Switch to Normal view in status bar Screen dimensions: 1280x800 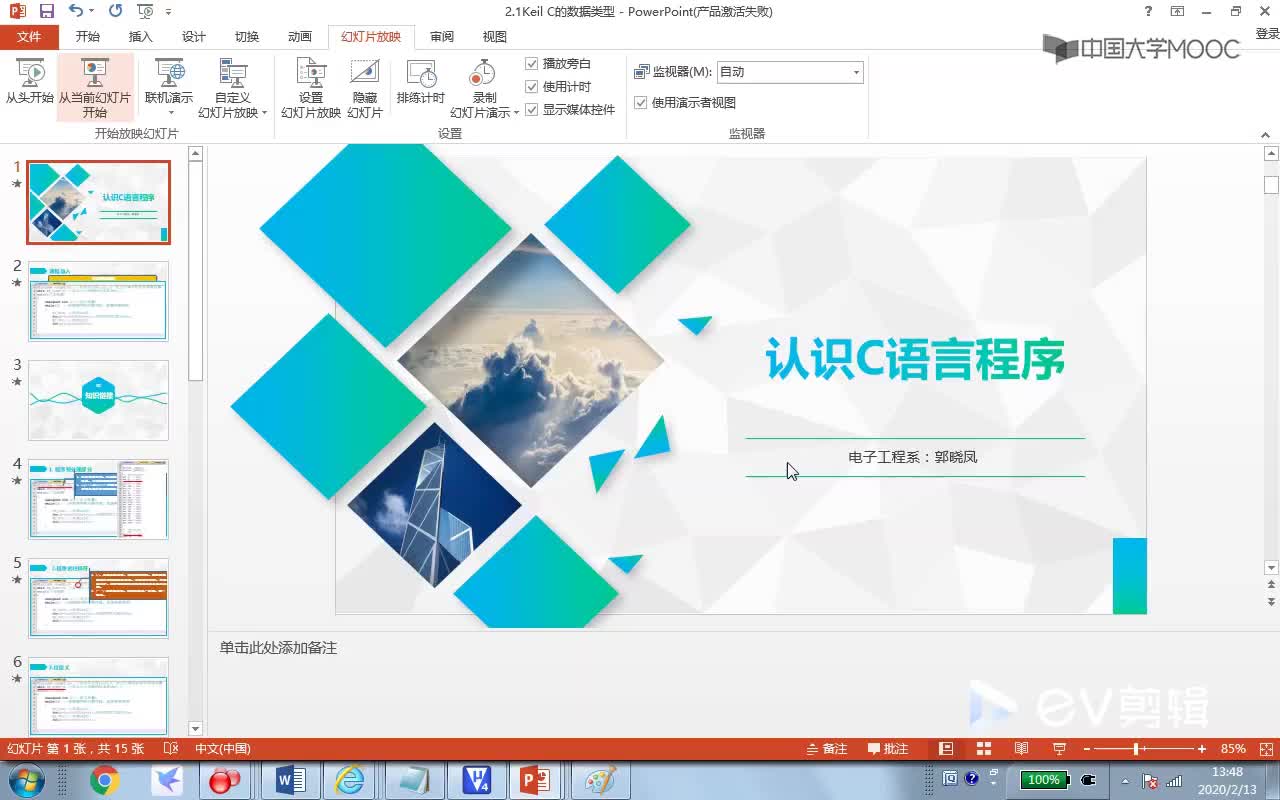pos(946,748)
